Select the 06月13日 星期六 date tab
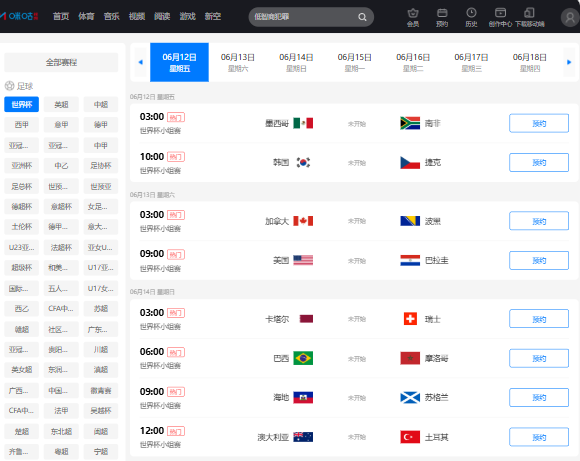 [x=237, y=62]
